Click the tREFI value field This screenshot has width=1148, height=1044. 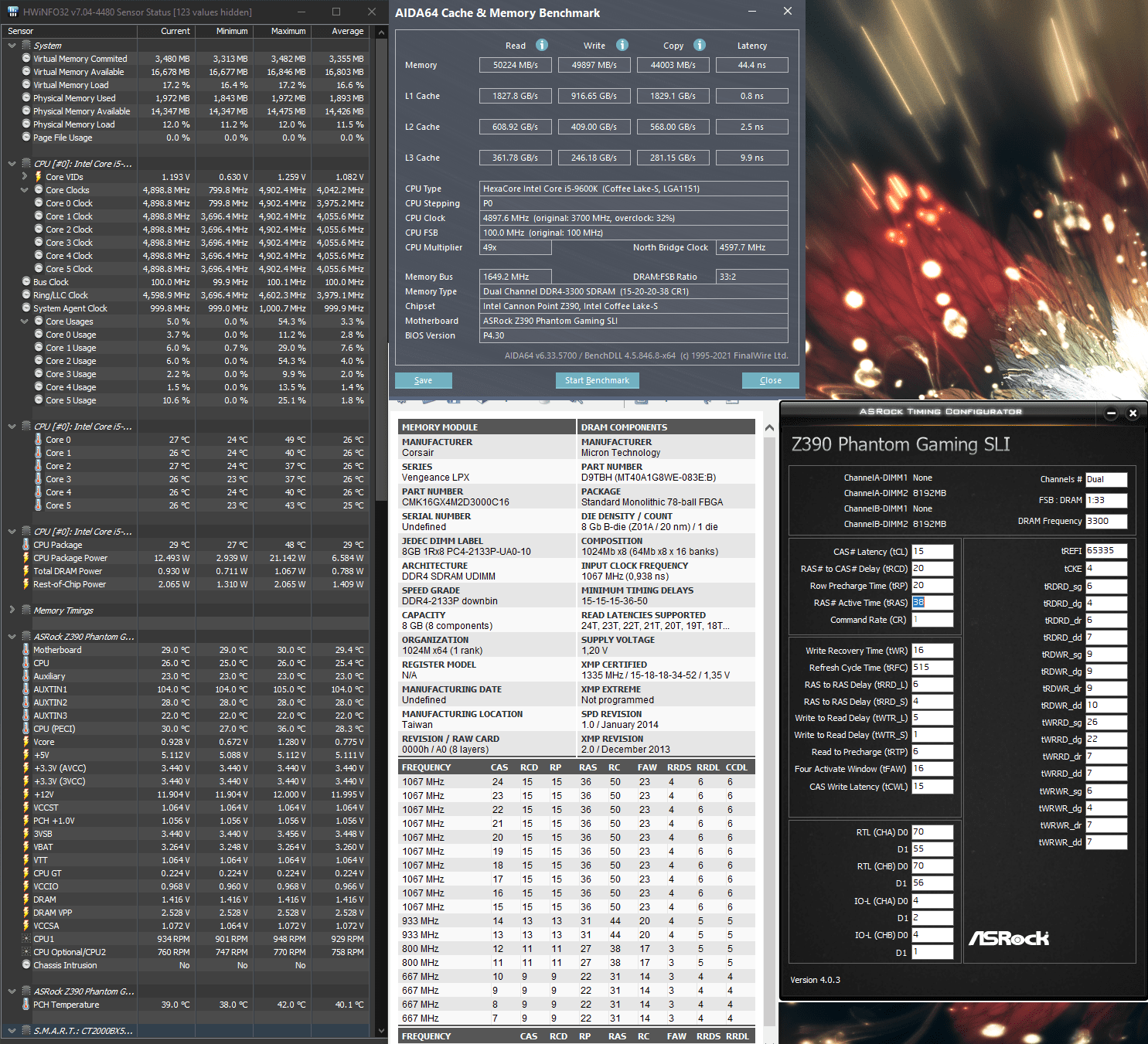1106,551
